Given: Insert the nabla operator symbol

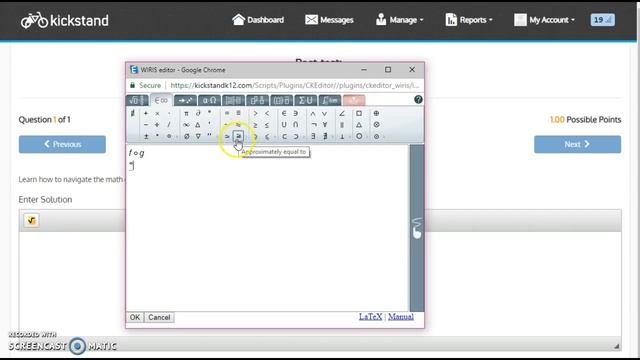Looking at the screenshot, I should point(198,136).
